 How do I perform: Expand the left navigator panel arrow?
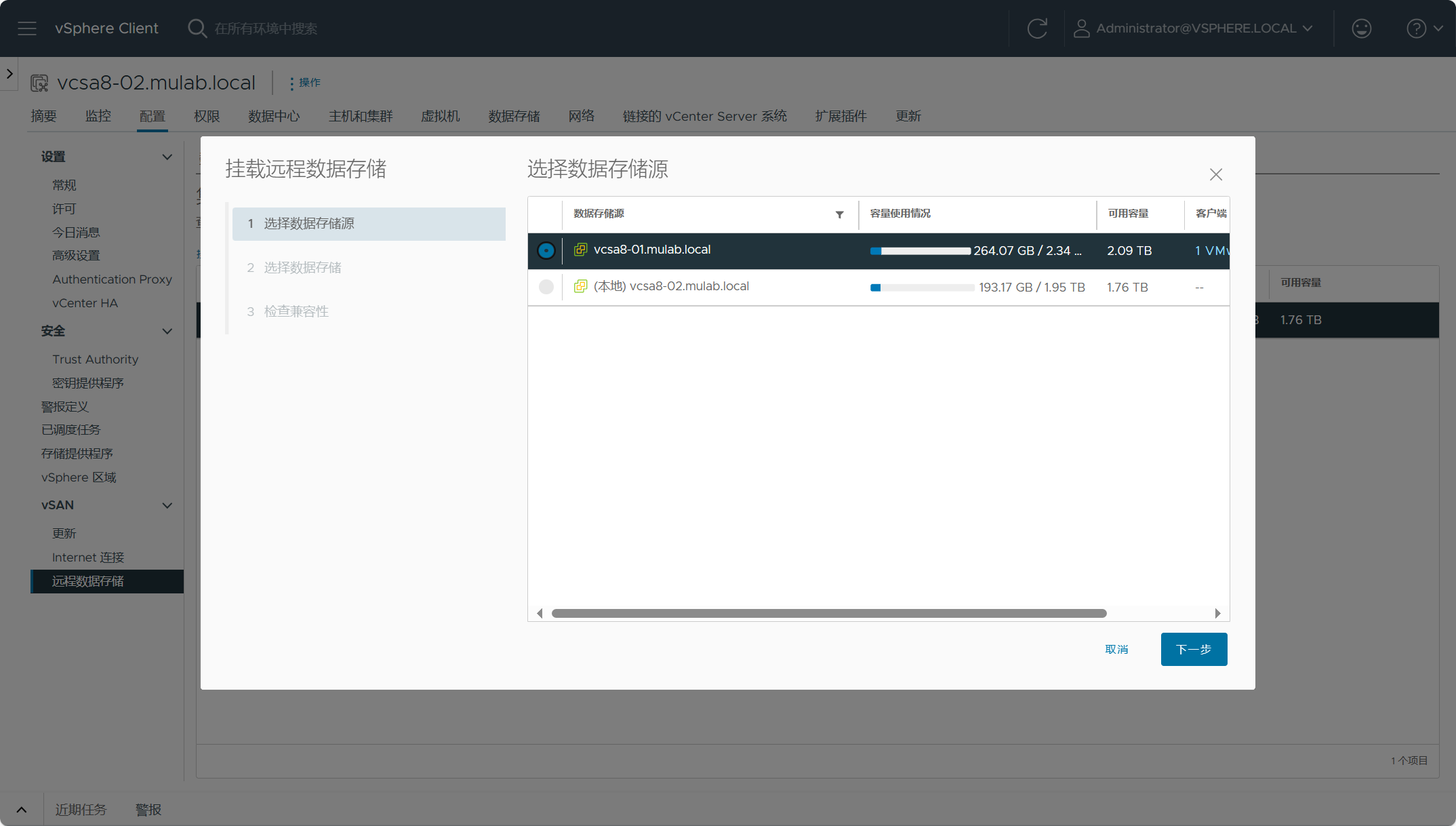pos(9,73)
